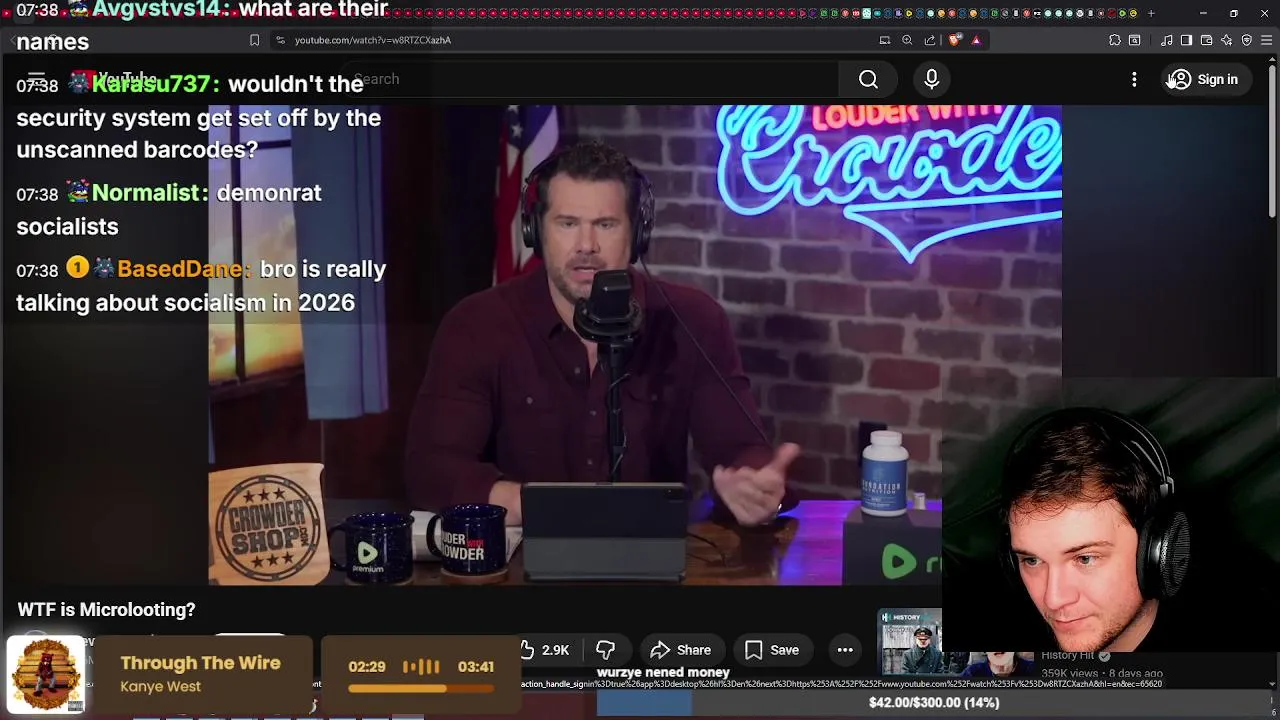Start voice search with the microphone icon
Screen dimensions: 1280x720
coord(931,79)
